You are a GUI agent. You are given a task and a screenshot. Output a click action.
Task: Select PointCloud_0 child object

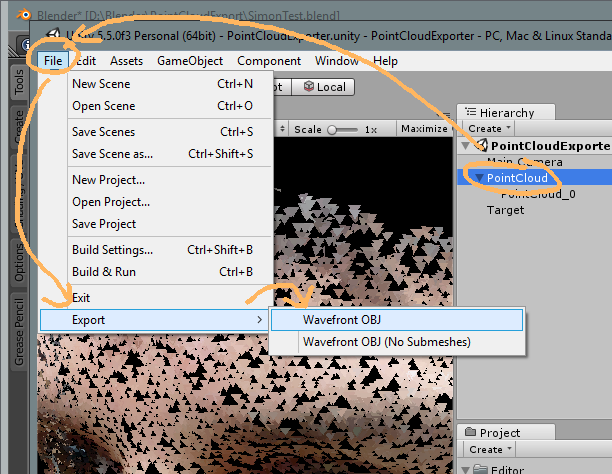tap(538, 194)
